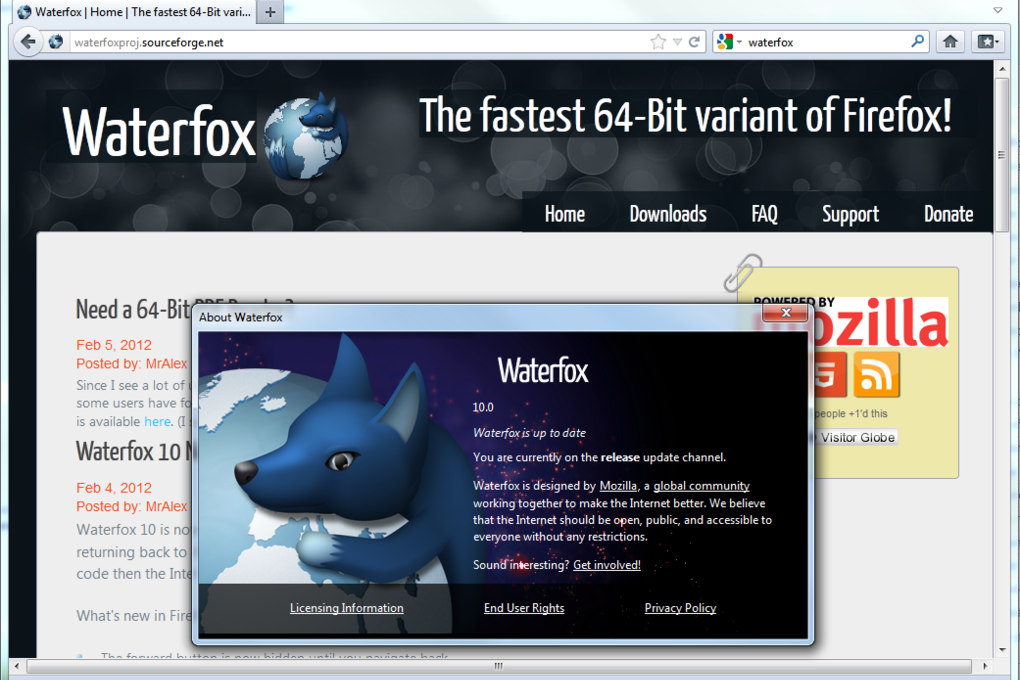Screen dimensions: 1020x680
Task: Click the address bar URL field
Action: tap(358, 42)
